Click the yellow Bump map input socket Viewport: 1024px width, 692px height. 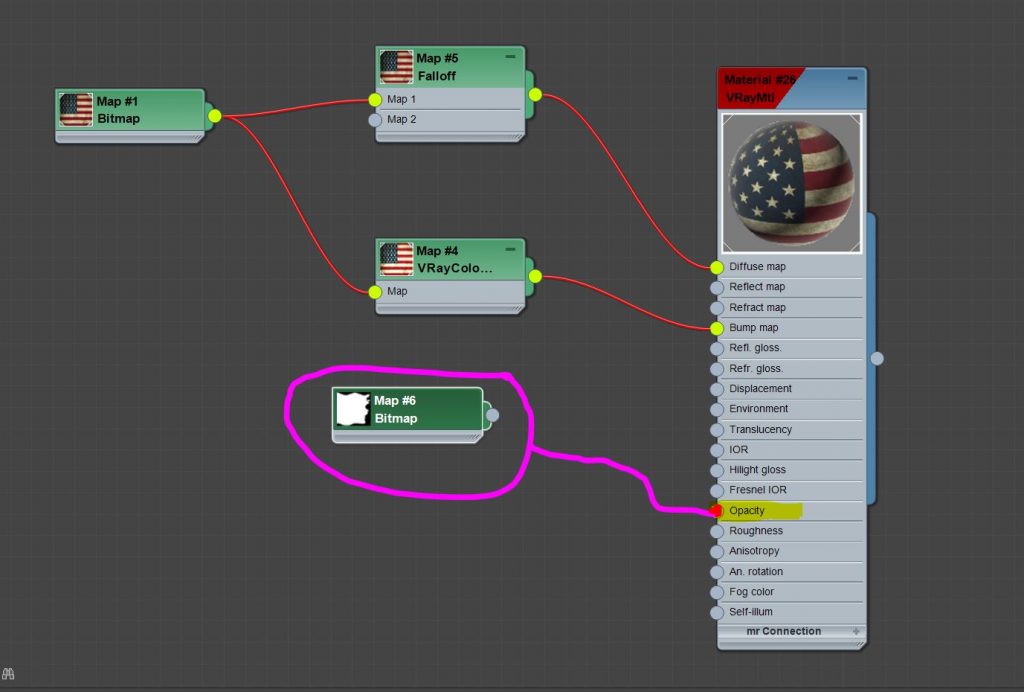(716, 327)
